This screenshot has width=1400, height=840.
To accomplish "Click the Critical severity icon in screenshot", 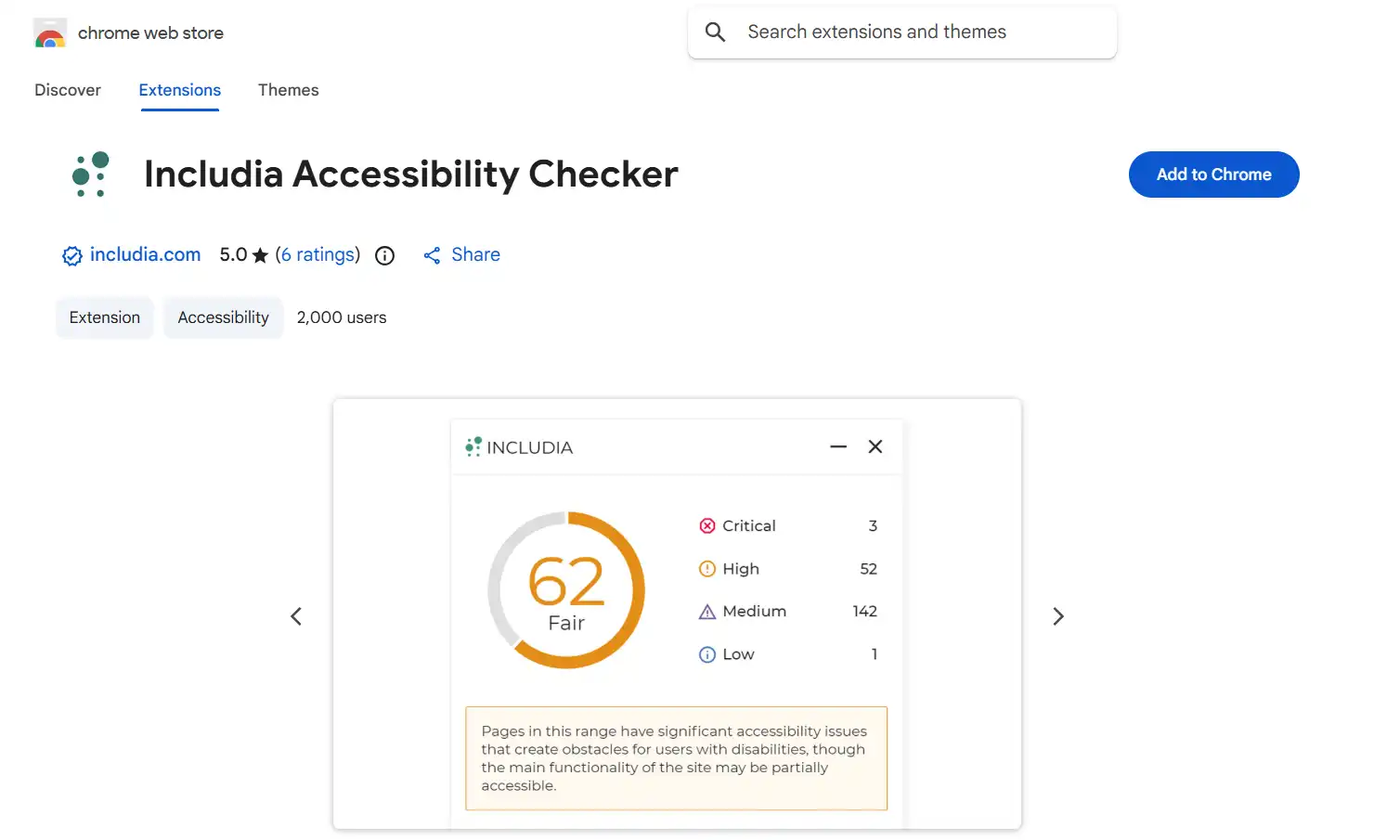I will point(707,525).
